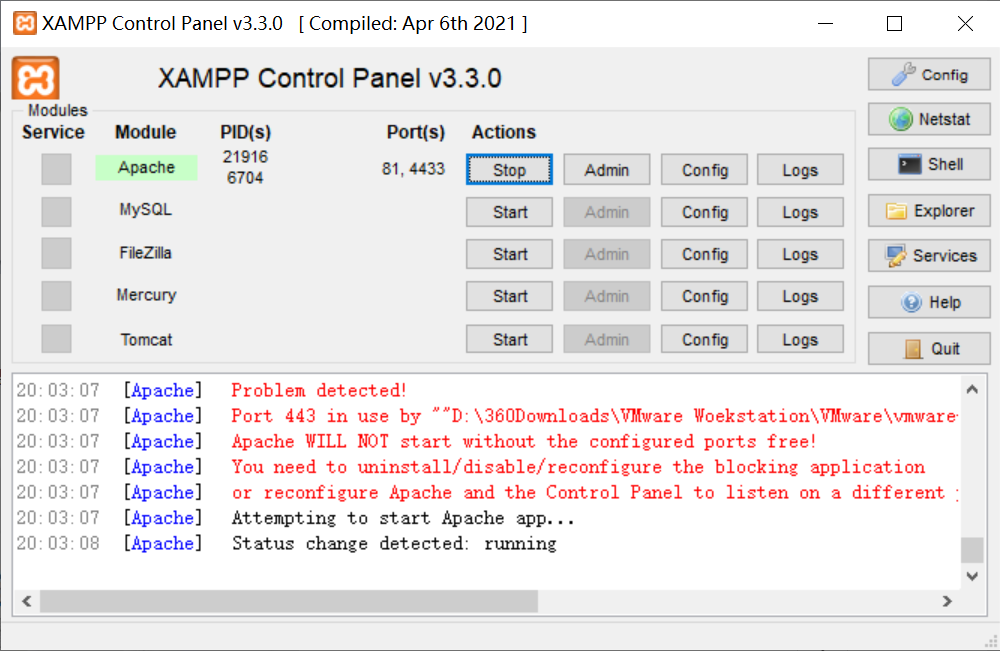Enable the MySQL service checkbox
This screenshot has height=651, width=1000.
(56, 211)
